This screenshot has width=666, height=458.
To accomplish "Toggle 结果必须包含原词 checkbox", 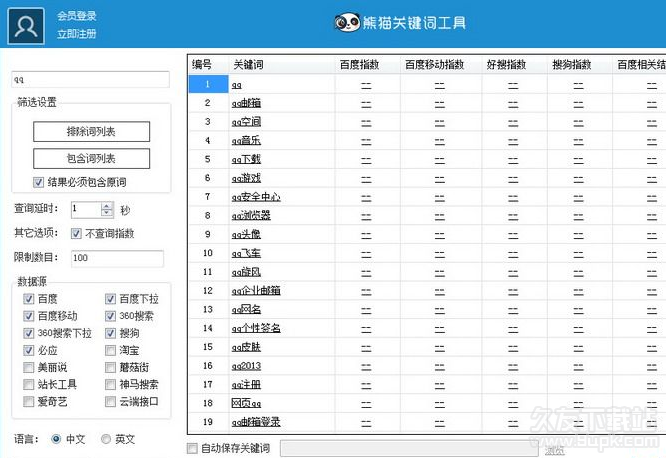I will pyautogui.click(x=38, y=182).
